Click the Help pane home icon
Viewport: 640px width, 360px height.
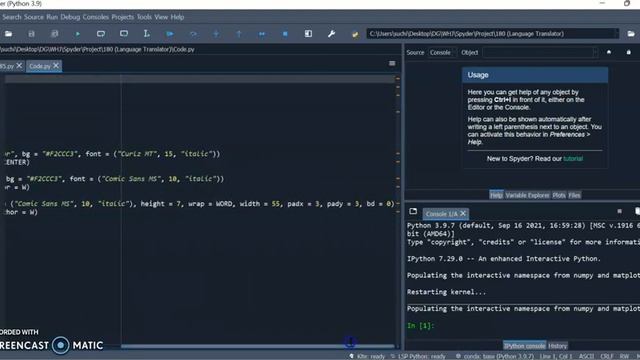point(609,52)
